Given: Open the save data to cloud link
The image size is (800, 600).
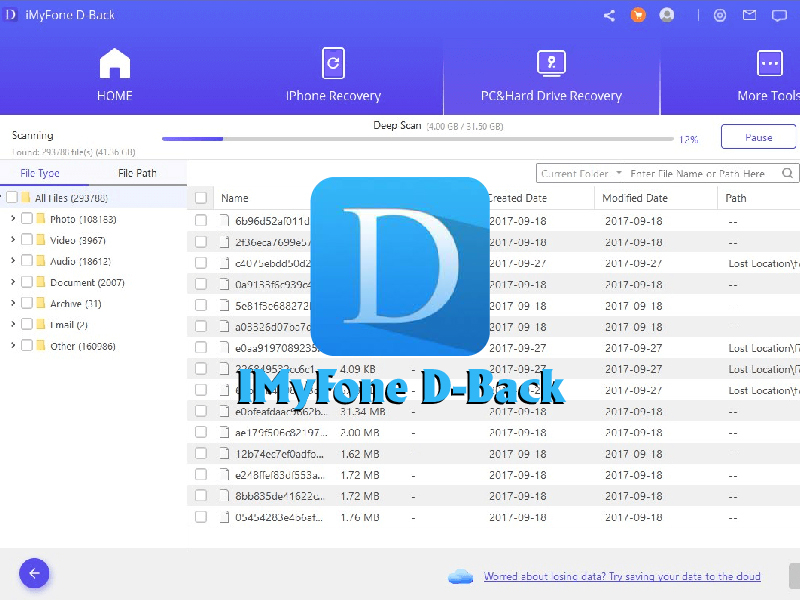Looking at the screenshot, I should click(x=622, y=577).
